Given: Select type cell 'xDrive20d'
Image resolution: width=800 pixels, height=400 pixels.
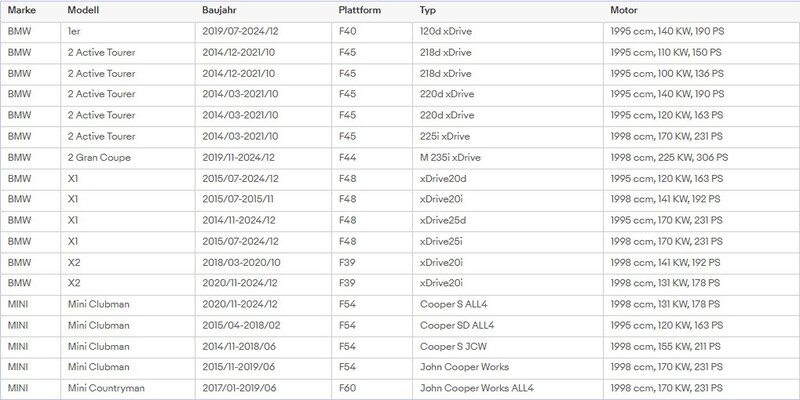Looking at the screenshot, I should [x=443, y=179].
